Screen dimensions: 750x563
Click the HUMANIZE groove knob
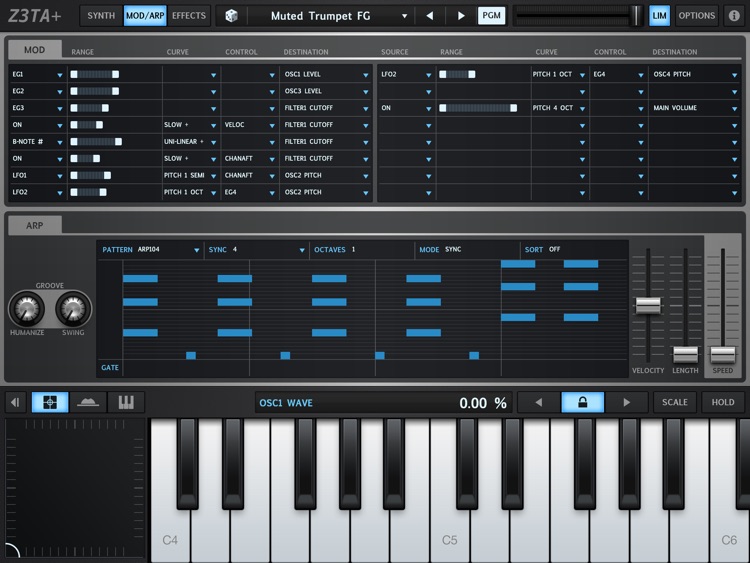27,309
